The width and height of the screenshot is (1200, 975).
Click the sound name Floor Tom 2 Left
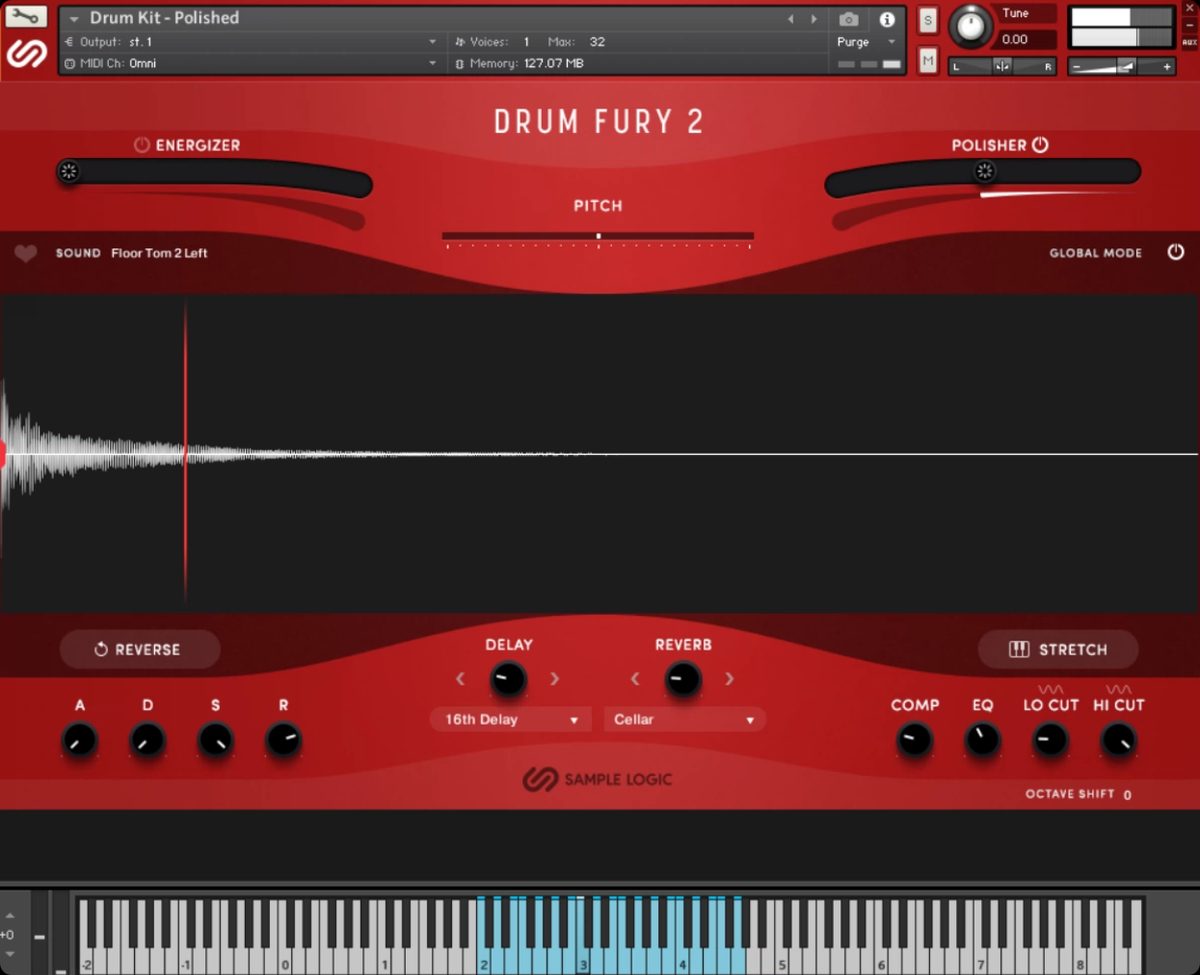tap(159, 253)
